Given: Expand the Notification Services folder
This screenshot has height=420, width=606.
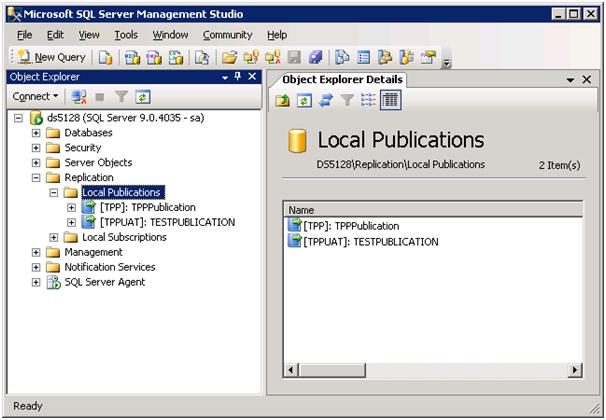Looking at the screenshot, I should tap(36, 267).
